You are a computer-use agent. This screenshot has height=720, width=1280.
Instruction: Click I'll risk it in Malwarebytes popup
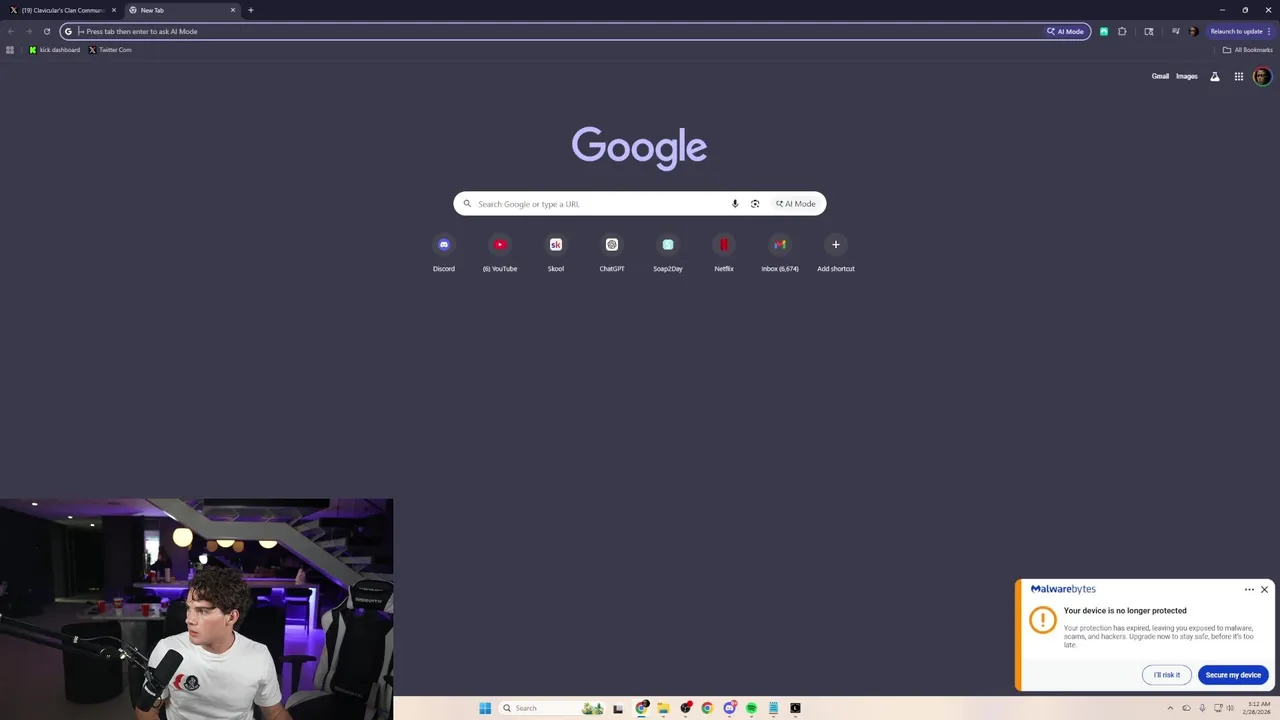coord(1166,675)
